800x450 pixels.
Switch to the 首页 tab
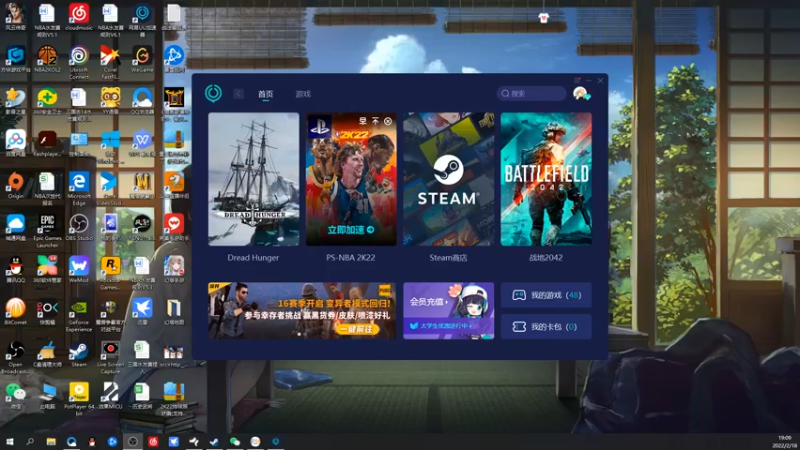[x=265, y=94]
